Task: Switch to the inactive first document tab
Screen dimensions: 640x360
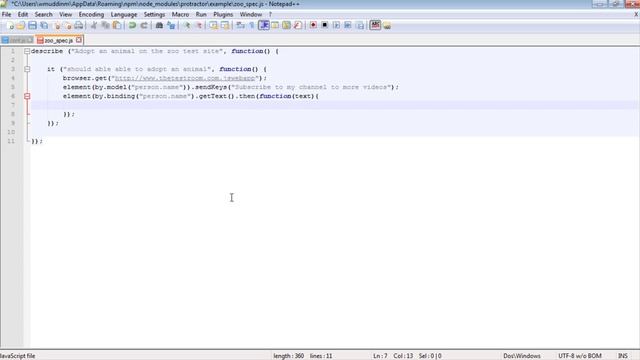Action: (17, 40)
